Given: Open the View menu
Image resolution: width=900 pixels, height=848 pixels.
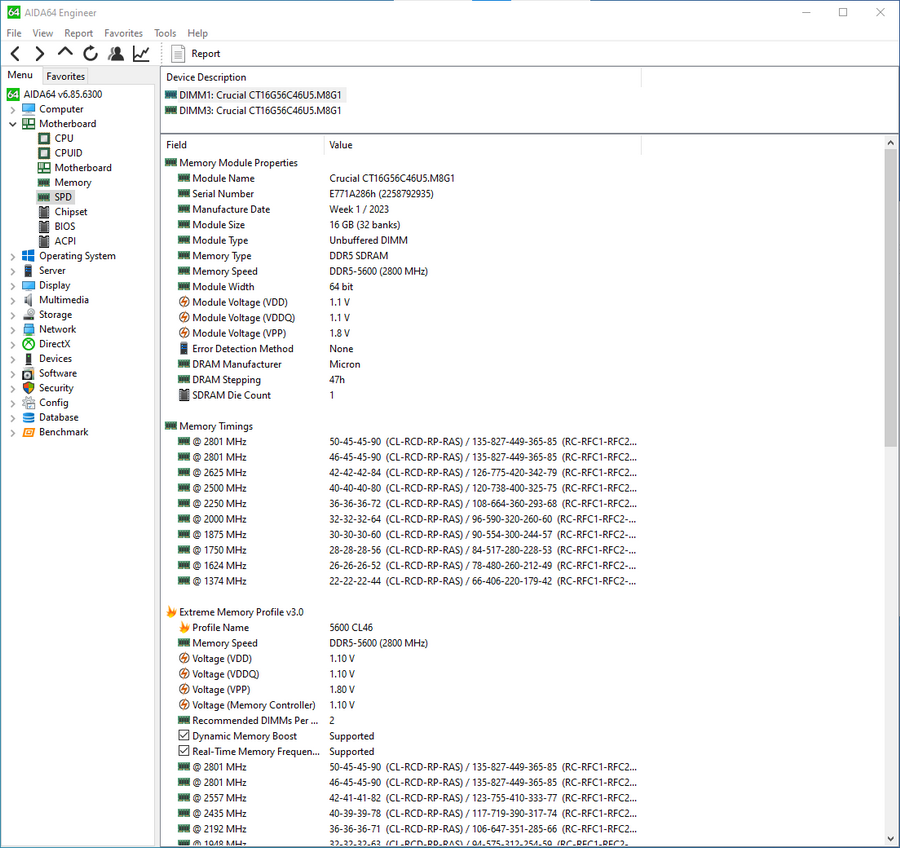Looking at the screenshot, I should coord(42,33).
